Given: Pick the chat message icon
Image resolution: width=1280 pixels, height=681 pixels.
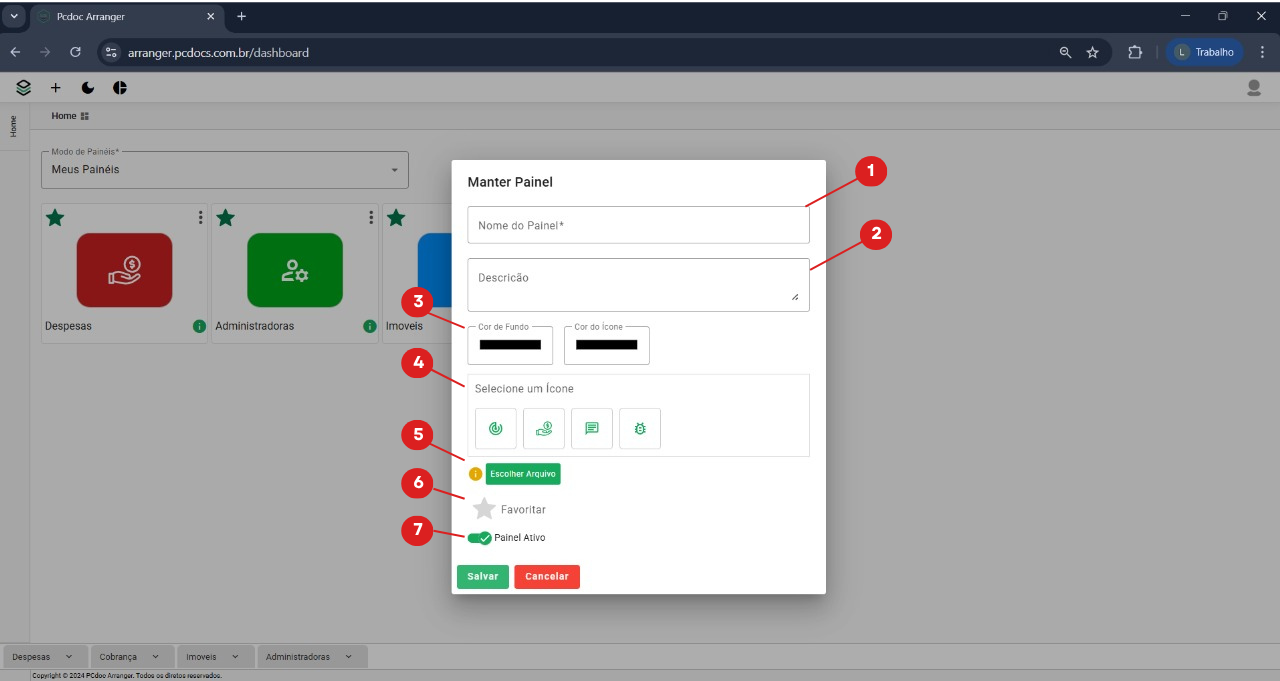Looking at the screenshot, I should (592, 428).
